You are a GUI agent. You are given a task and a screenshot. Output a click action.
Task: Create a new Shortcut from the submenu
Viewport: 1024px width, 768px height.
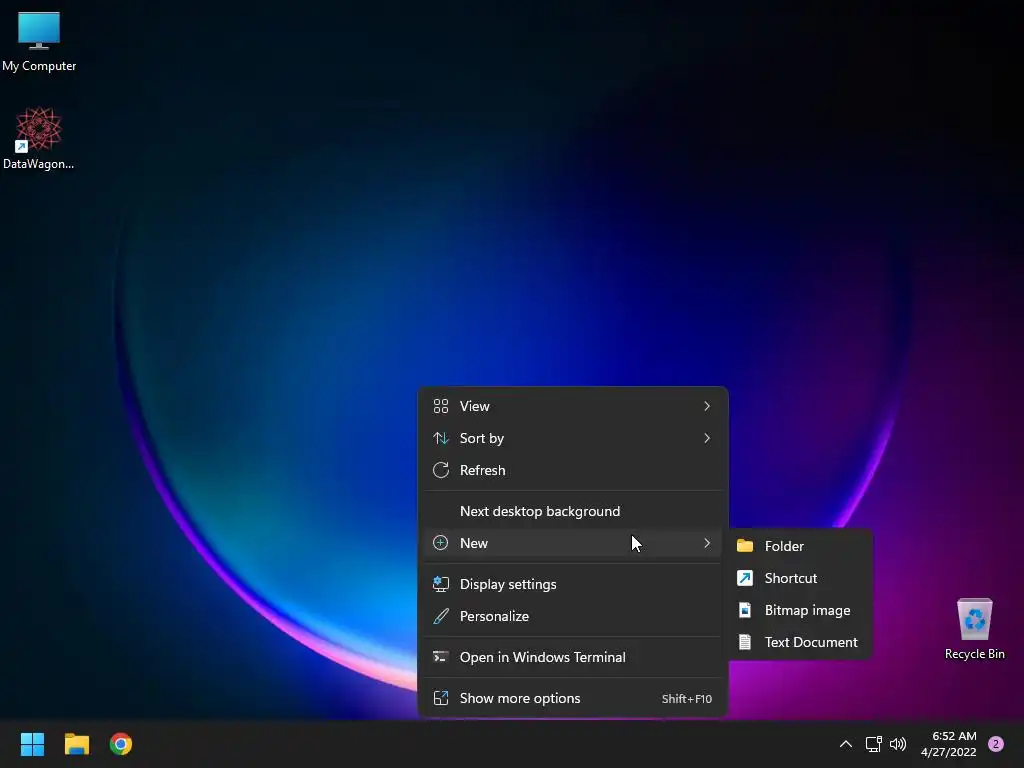[800, 578]
